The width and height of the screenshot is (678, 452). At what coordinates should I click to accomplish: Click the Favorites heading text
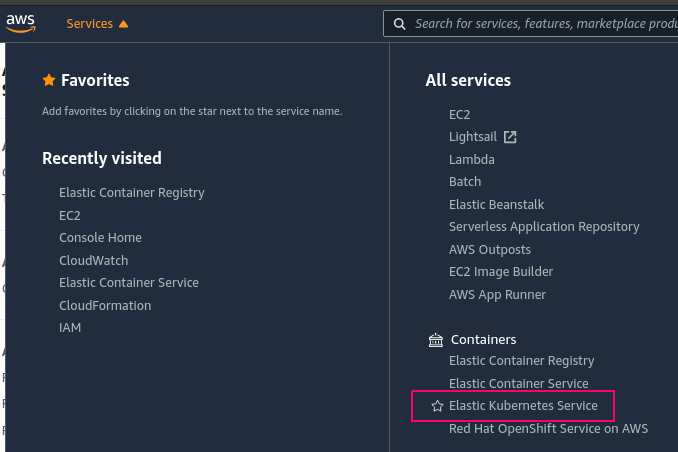click(95, 80)
